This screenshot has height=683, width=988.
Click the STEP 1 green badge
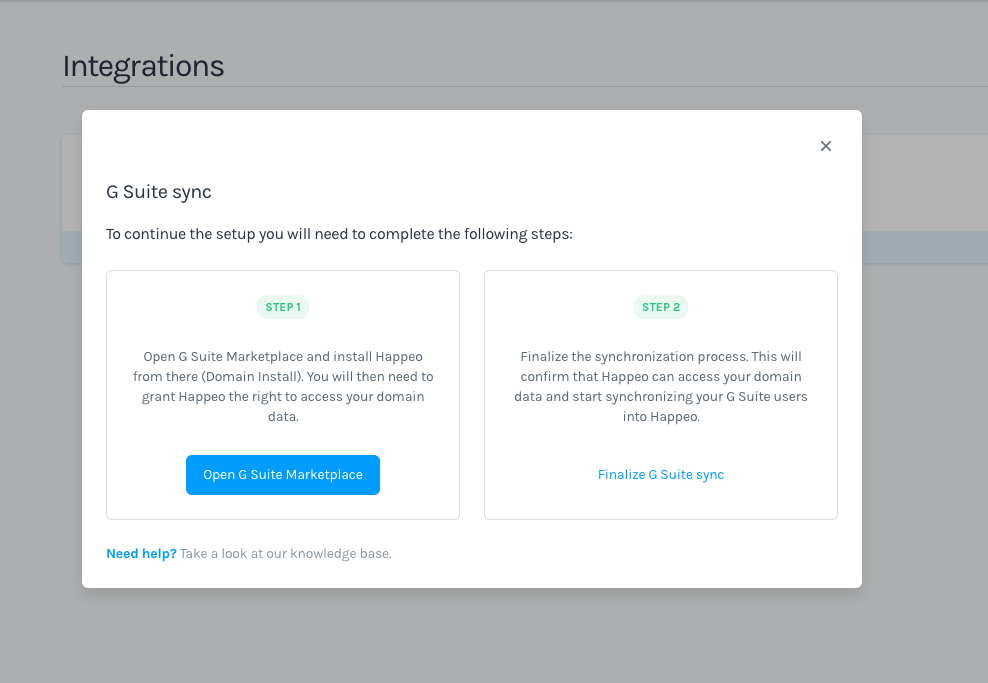(x=283, y=307)
